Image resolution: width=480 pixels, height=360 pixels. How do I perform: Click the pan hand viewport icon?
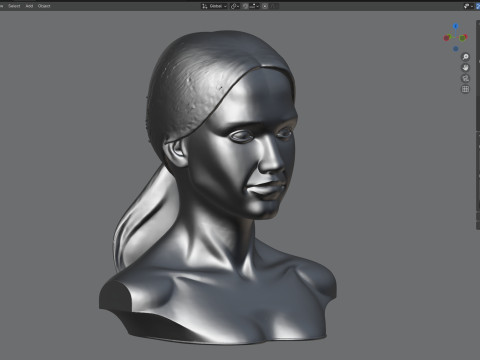pyautogui.click(x=465, y=68)
